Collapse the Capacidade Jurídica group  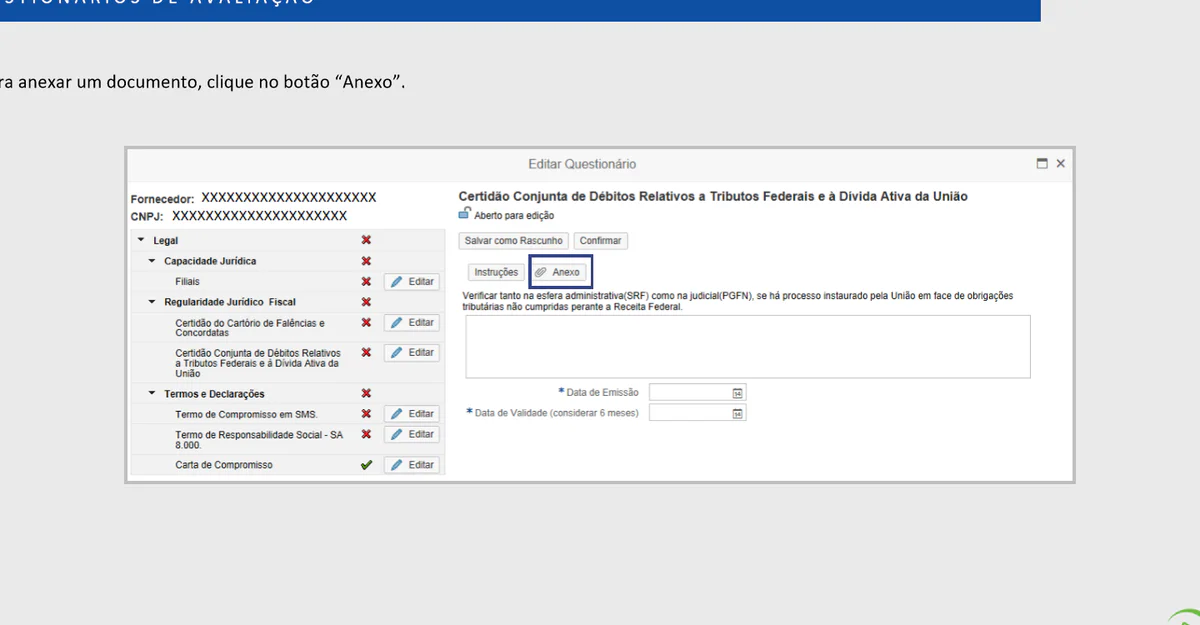coord(152,261)
